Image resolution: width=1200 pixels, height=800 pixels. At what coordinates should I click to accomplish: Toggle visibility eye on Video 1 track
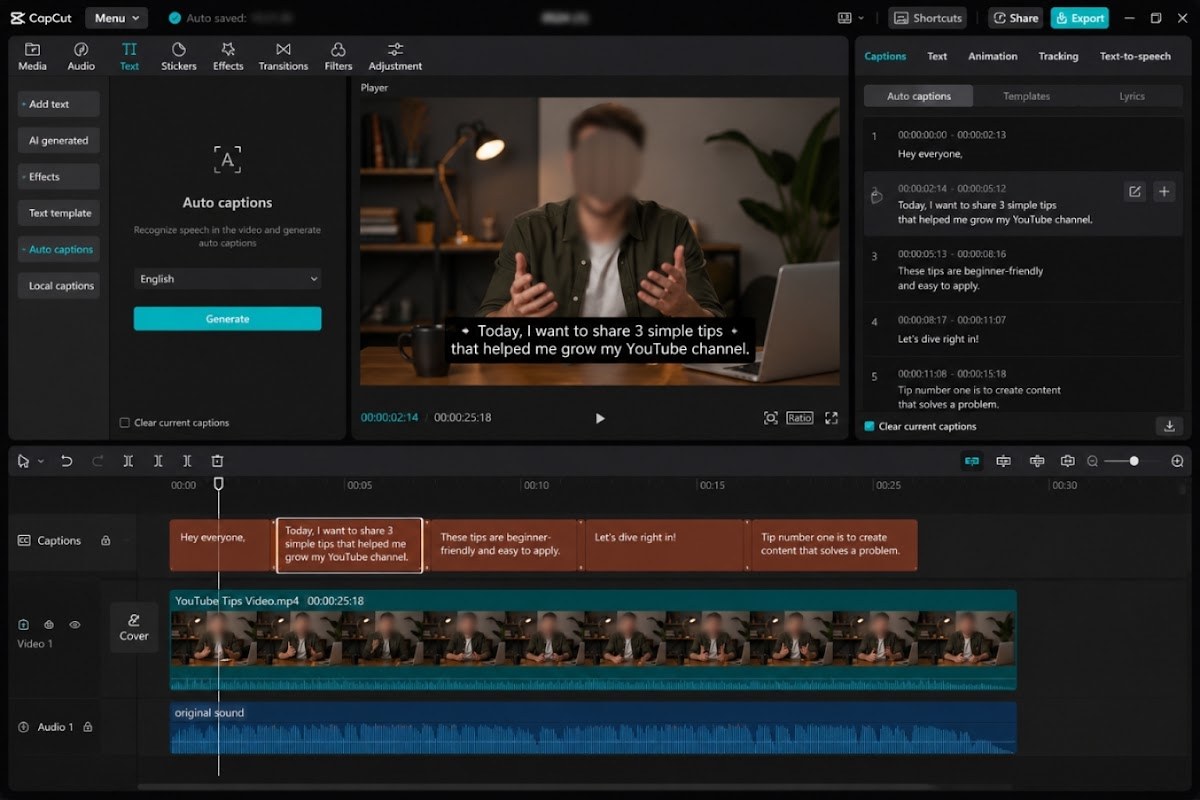[74, 625]
